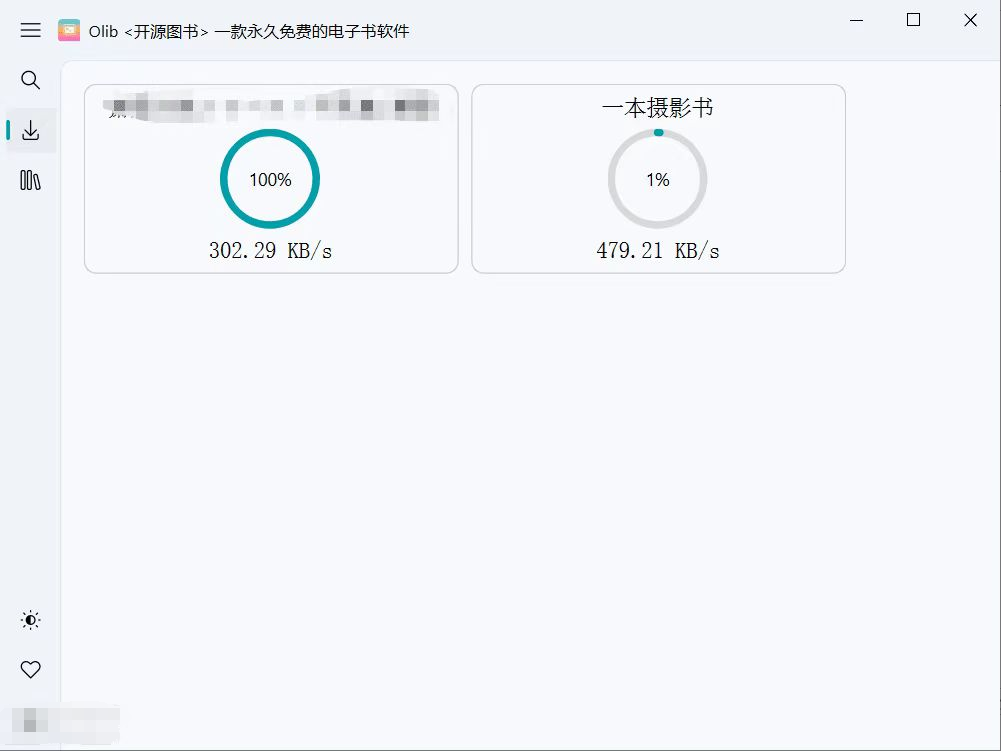Open the downloads page in sidebar
The height and width of the screenshot is (751, 1001).
click(x=31, y=130)
